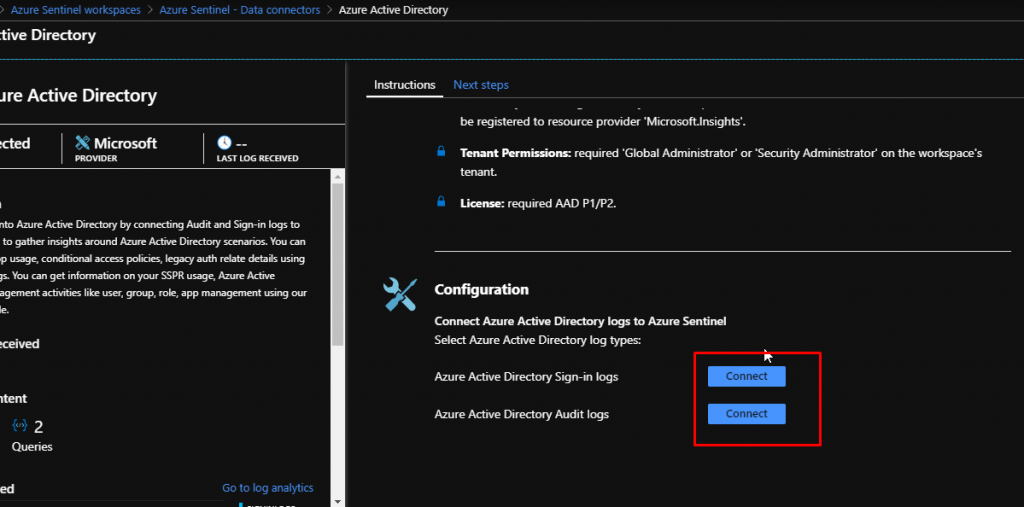This screenshot has width=1024, height=507.
Task: Click the Configuration wrench and screwdriver icon
Action: point(400,294)
